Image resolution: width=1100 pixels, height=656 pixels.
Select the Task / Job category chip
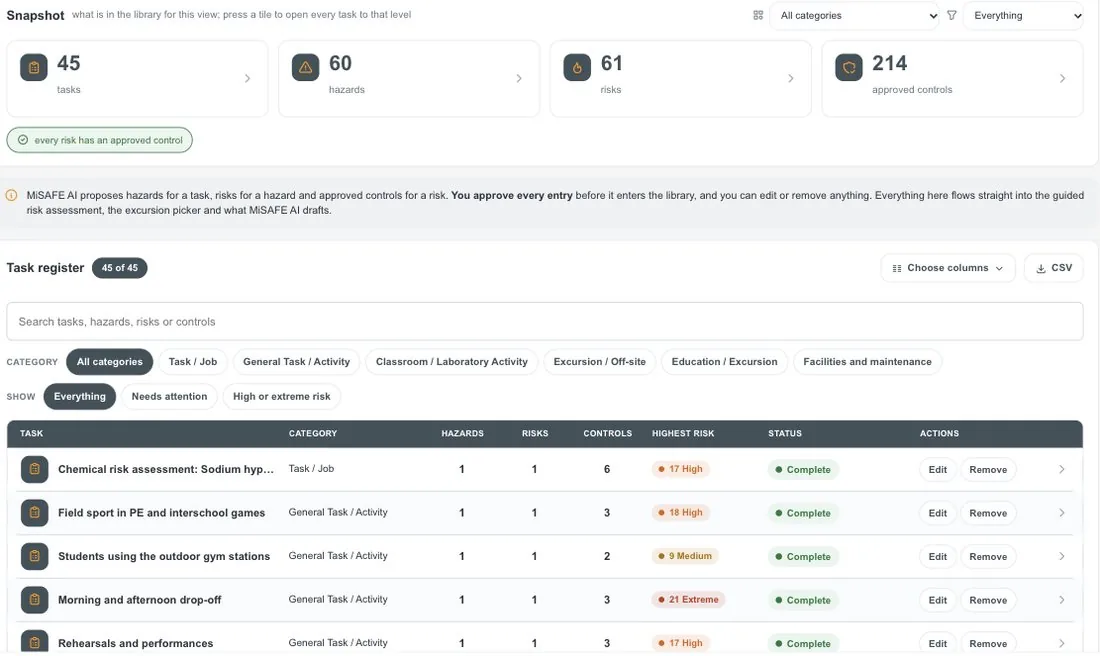click(x=193, y=362)
